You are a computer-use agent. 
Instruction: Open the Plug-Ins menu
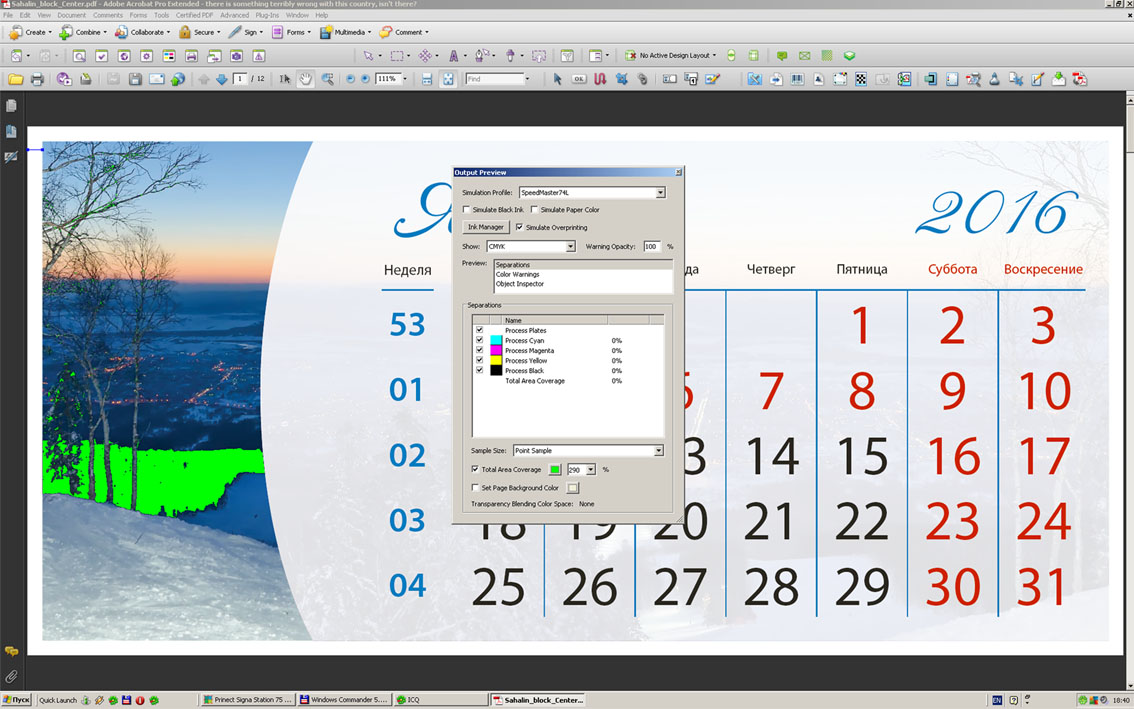[268, 15]
